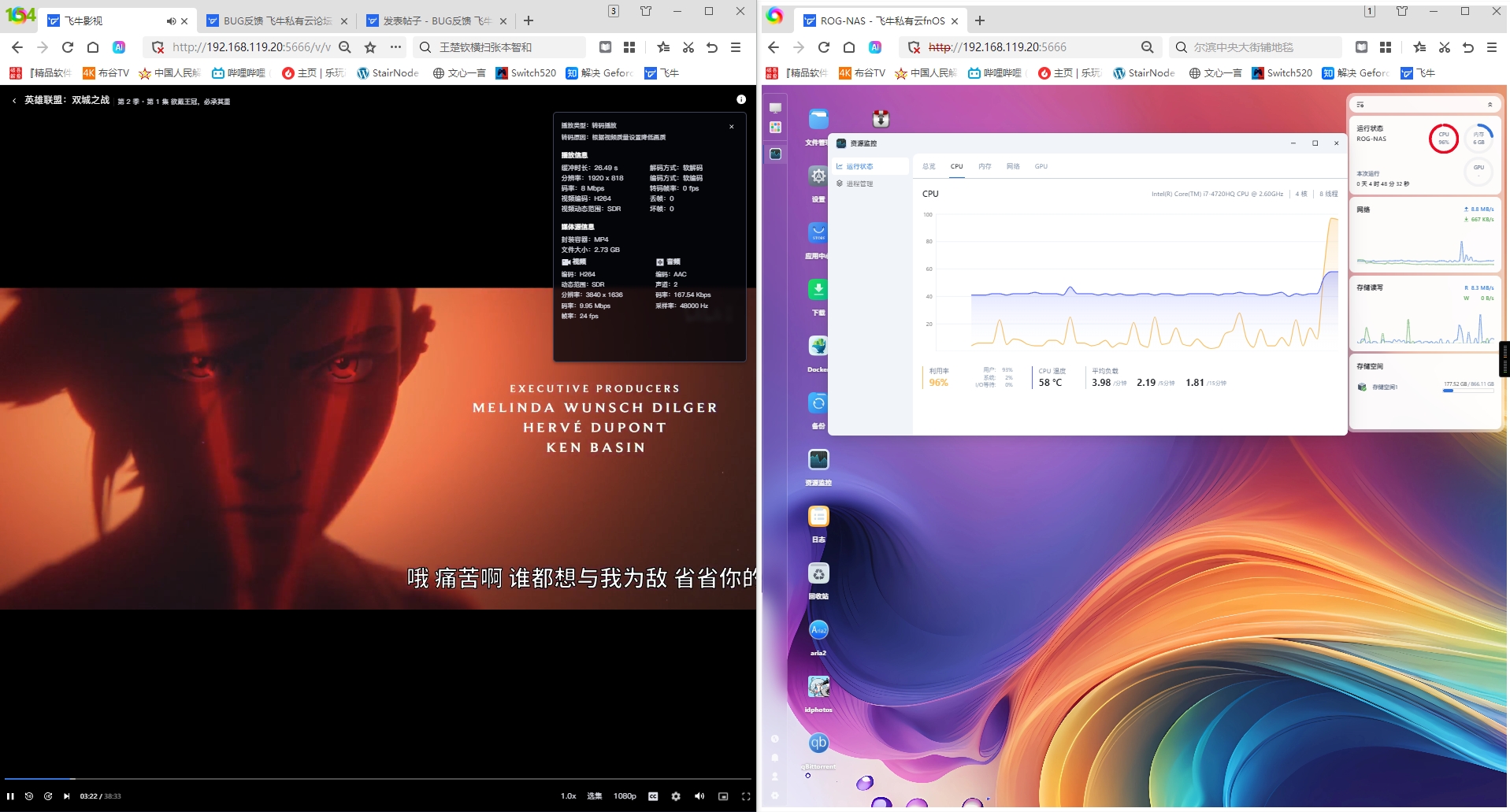Screen dimensions: 1510x812
Task: Mute audio on the 飞牛影视 tab
Action: (x=171, y=21)
